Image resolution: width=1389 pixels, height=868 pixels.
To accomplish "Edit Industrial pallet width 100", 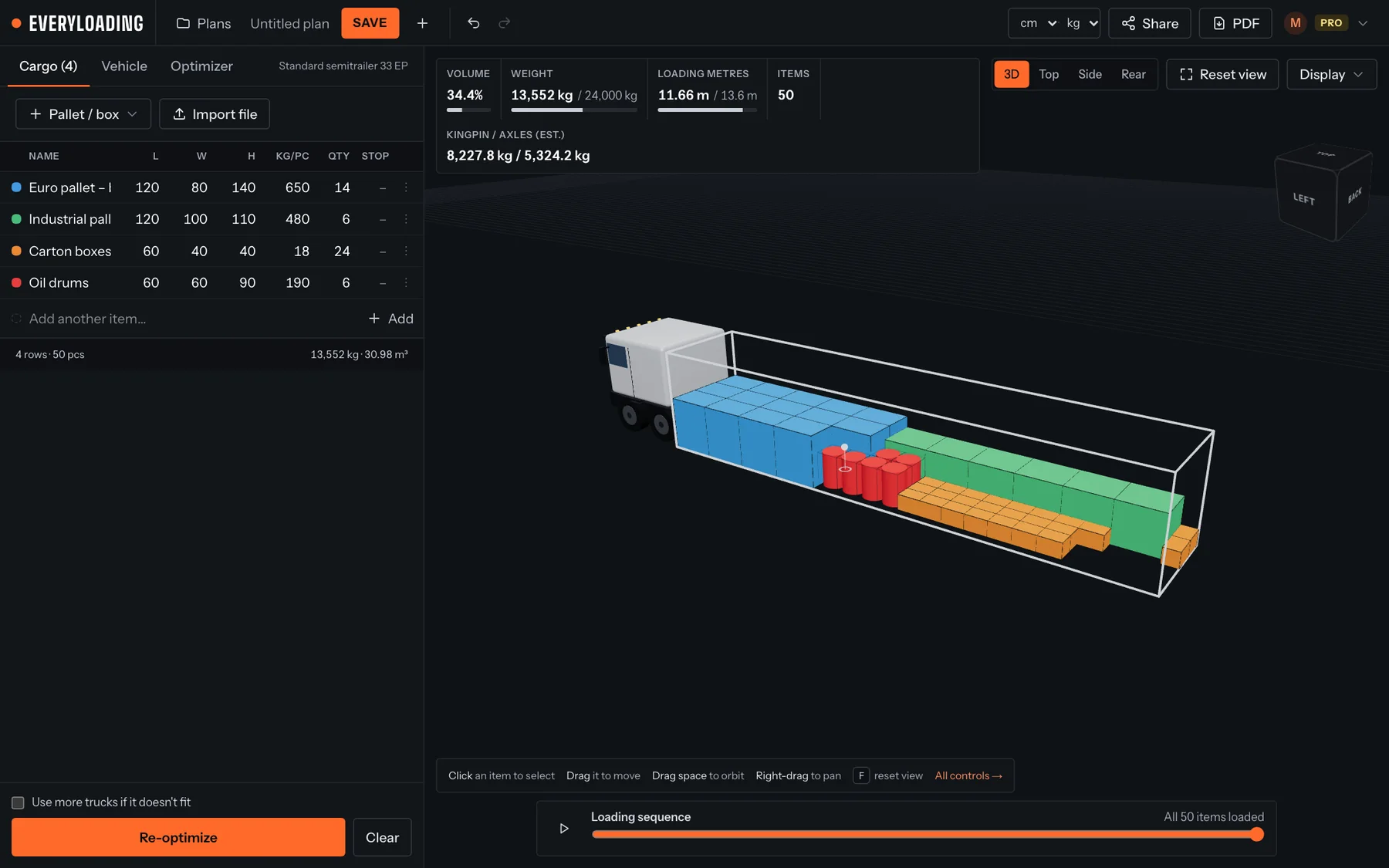I will [195, 219].
